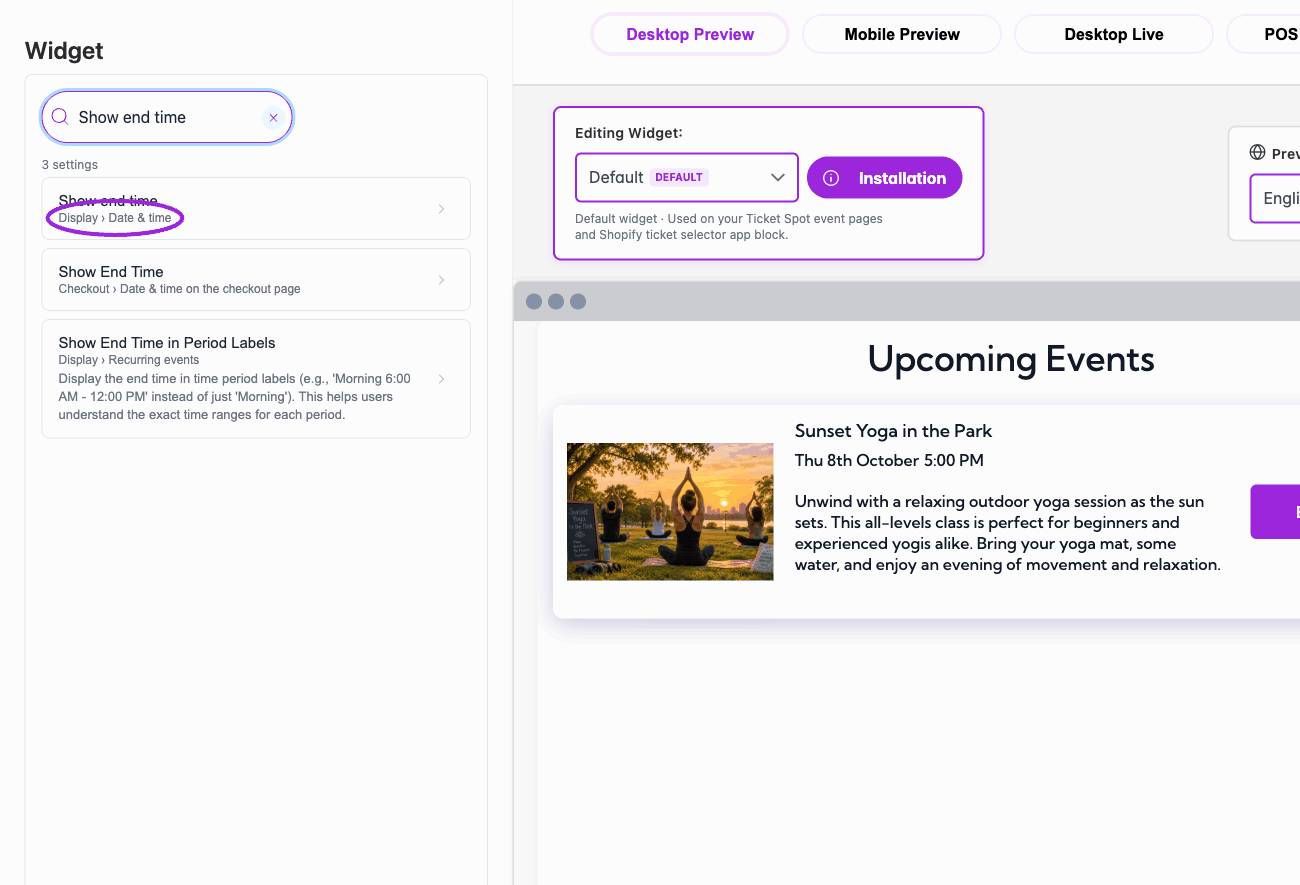Click the Editing Widget label
1300x885 pixels.
tap(630, 133)
